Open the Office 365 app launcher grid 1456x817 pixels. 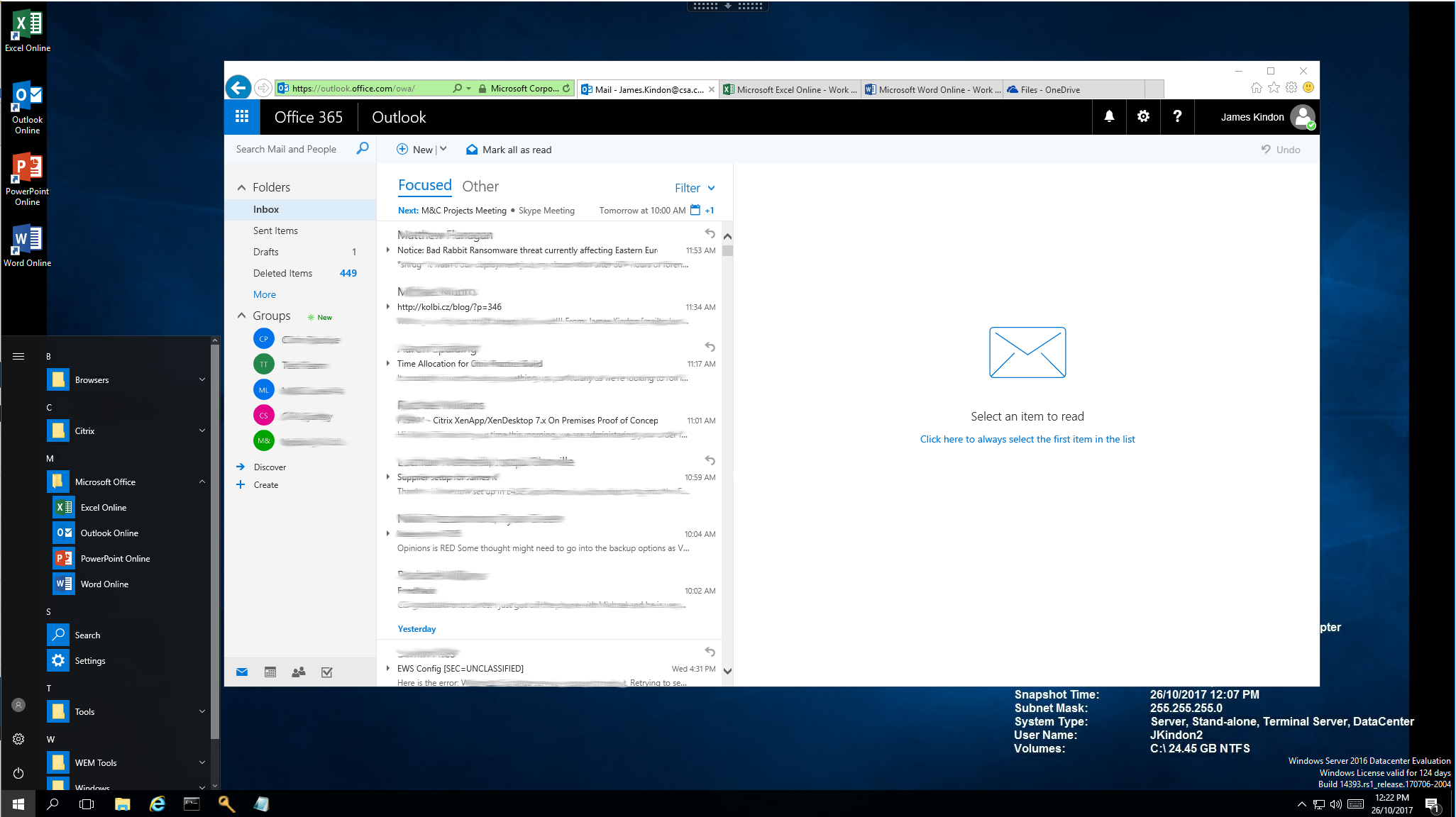coord(241,117)
